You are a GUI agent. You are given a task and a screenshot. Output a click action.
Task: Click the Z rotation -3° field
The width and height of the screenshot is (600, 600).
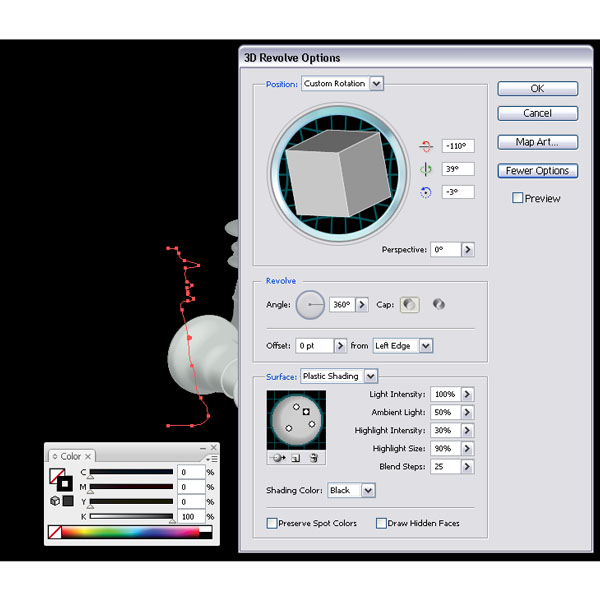click(458, 192)
